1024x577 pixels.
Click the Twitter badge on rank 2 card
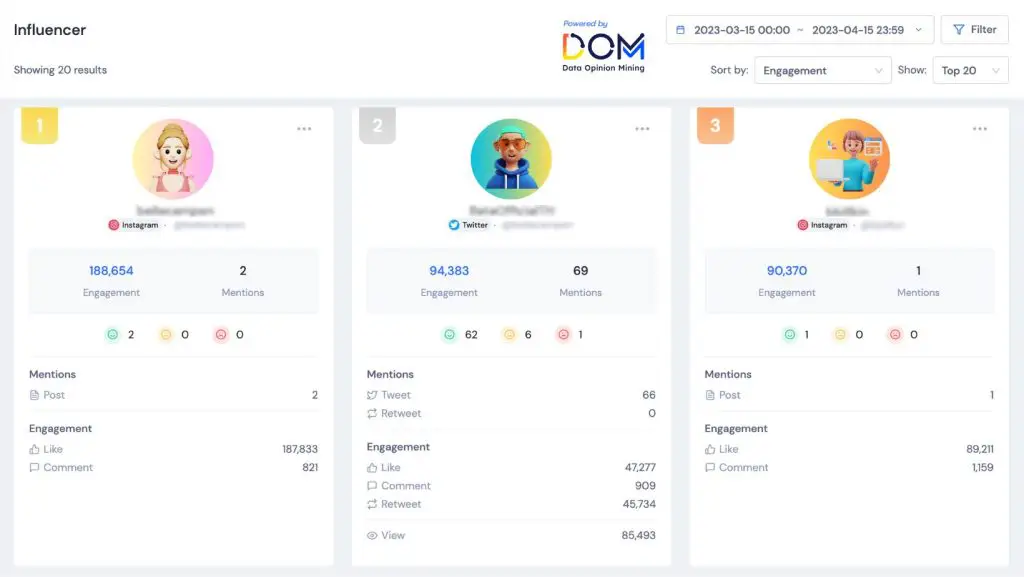click(468, 225)
